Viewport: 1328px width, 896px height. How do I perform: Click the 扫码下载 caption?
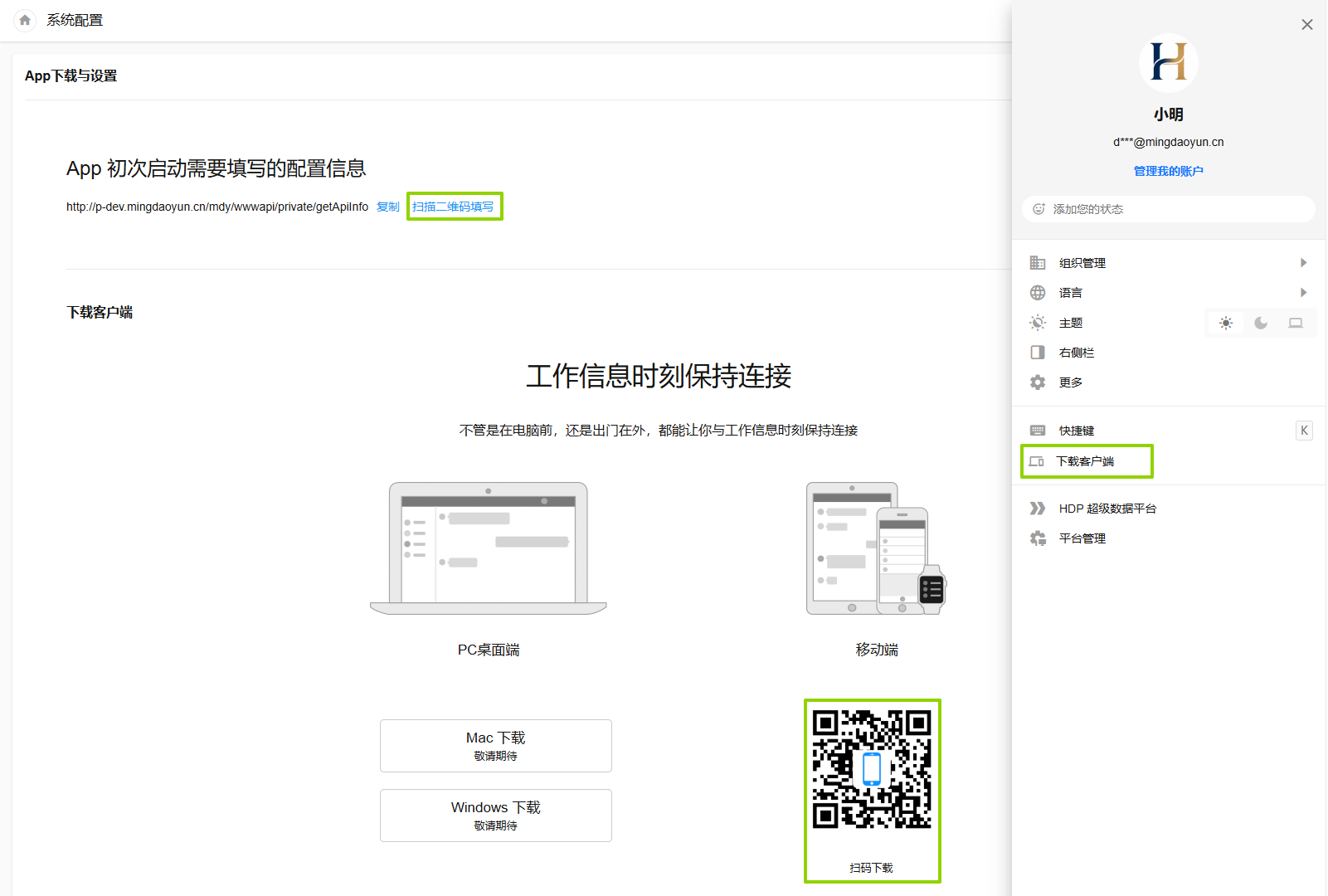[x=872, y=868]
